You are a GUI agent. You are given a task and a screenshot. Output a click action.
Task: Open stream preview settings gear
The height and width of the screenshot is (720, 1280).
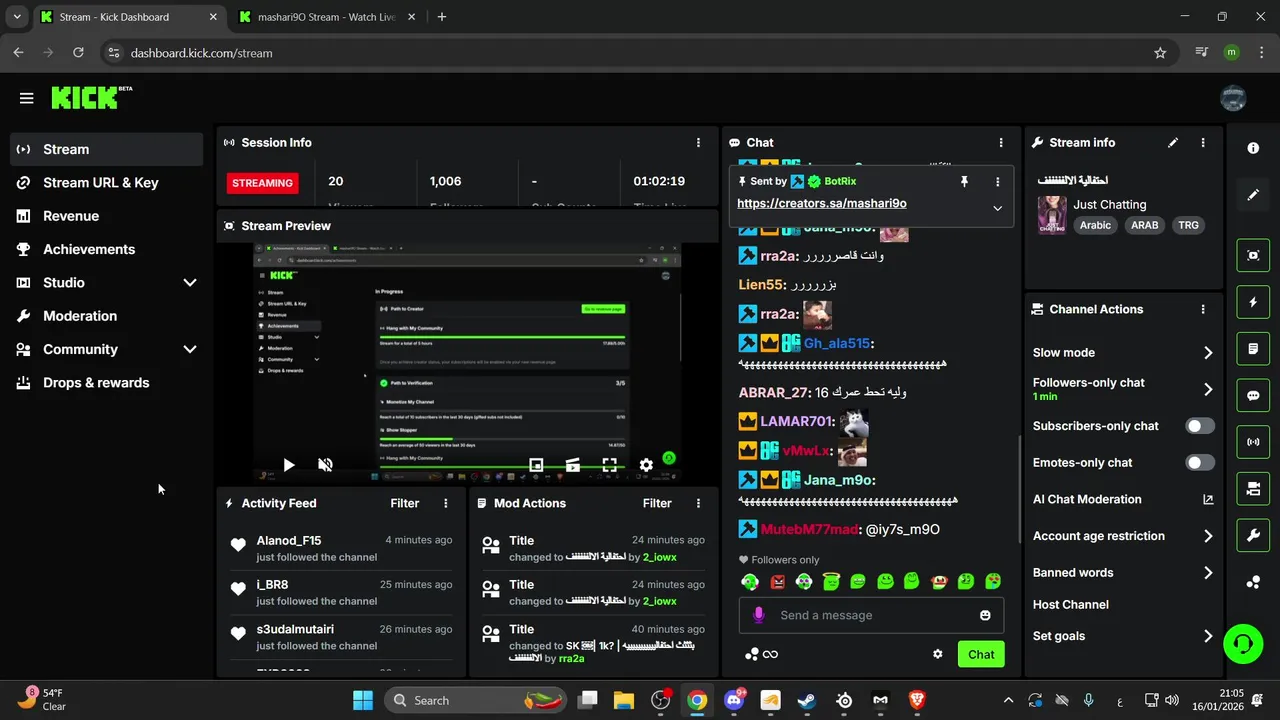click(x=646, y=465)
